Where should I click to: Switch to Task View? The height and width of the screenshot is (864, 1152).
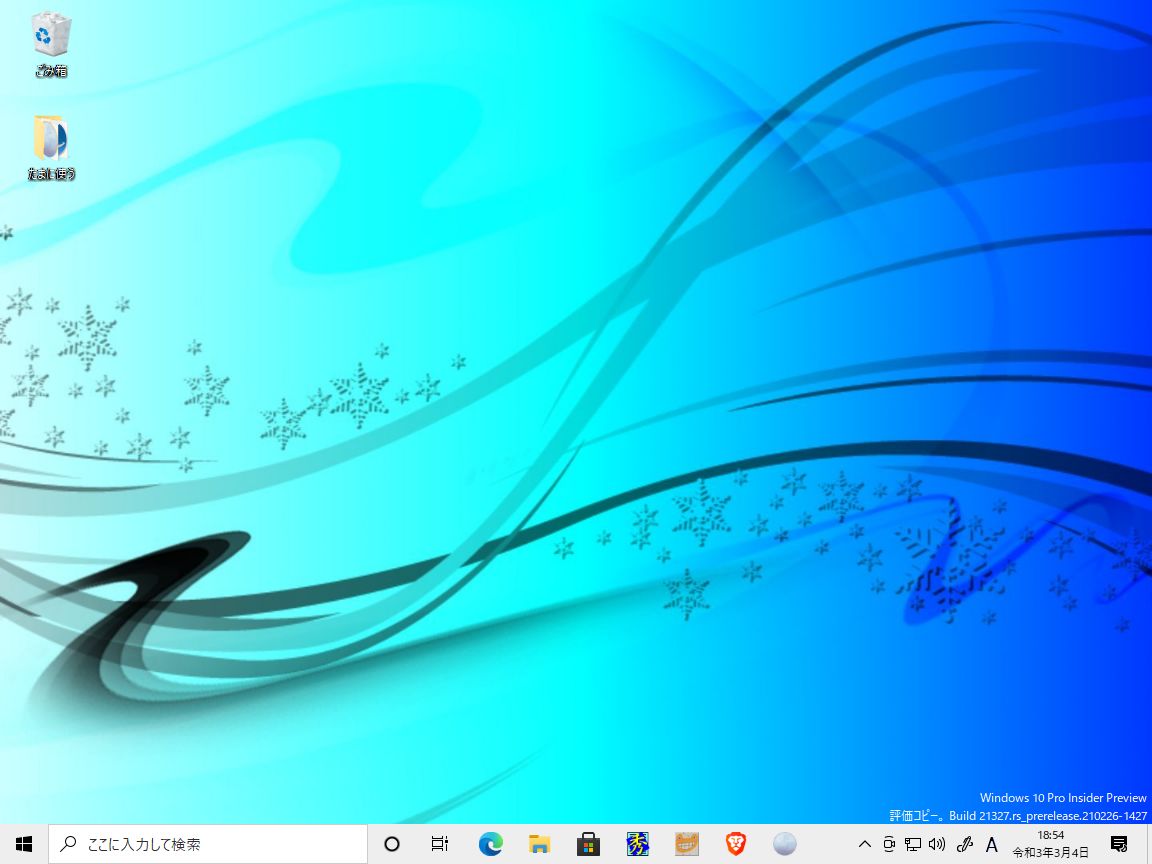(439, 844)
